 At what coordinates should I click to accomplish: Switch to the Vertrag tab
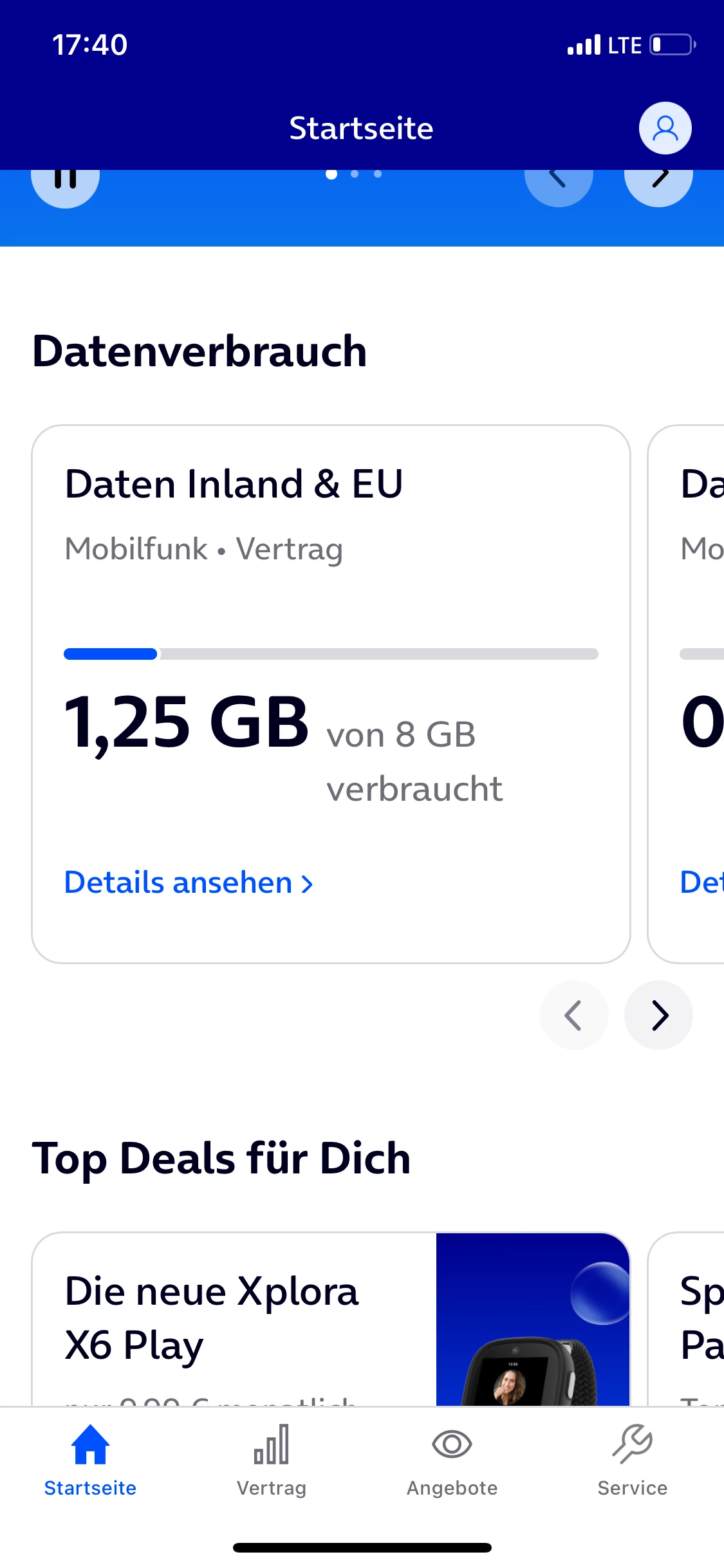coord(271,1460)
